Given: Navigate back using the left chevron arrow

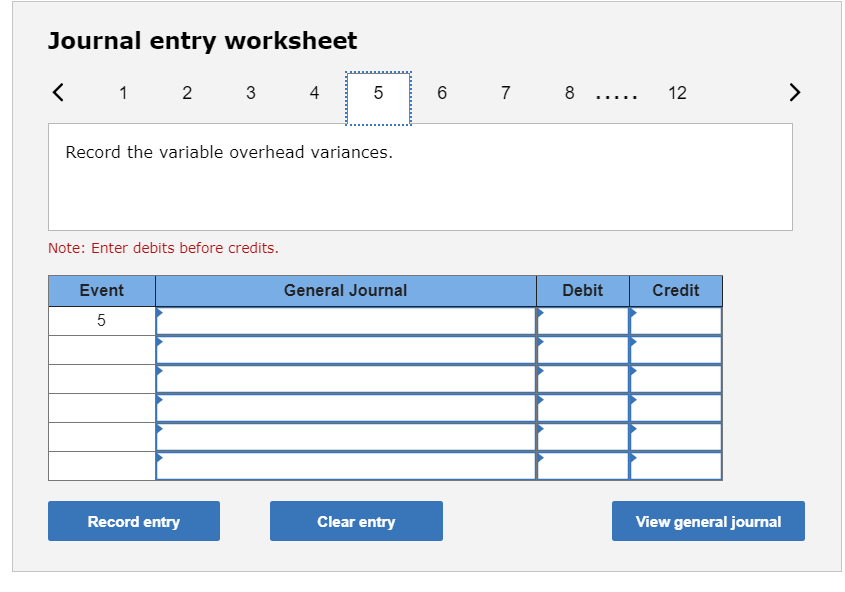Looking at the screenshot, I should [x=57, y=92].
